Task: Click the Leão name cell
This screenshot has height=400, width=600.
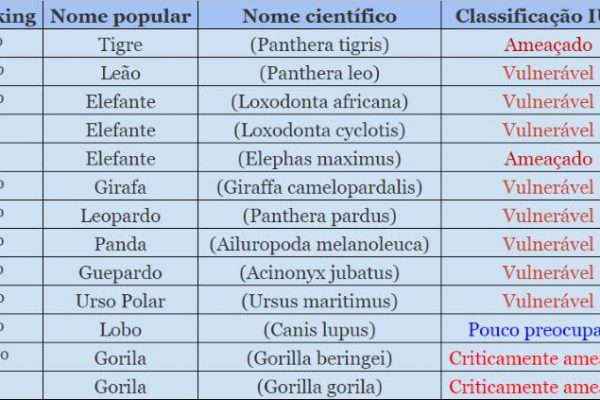Action: pos(120,73)
